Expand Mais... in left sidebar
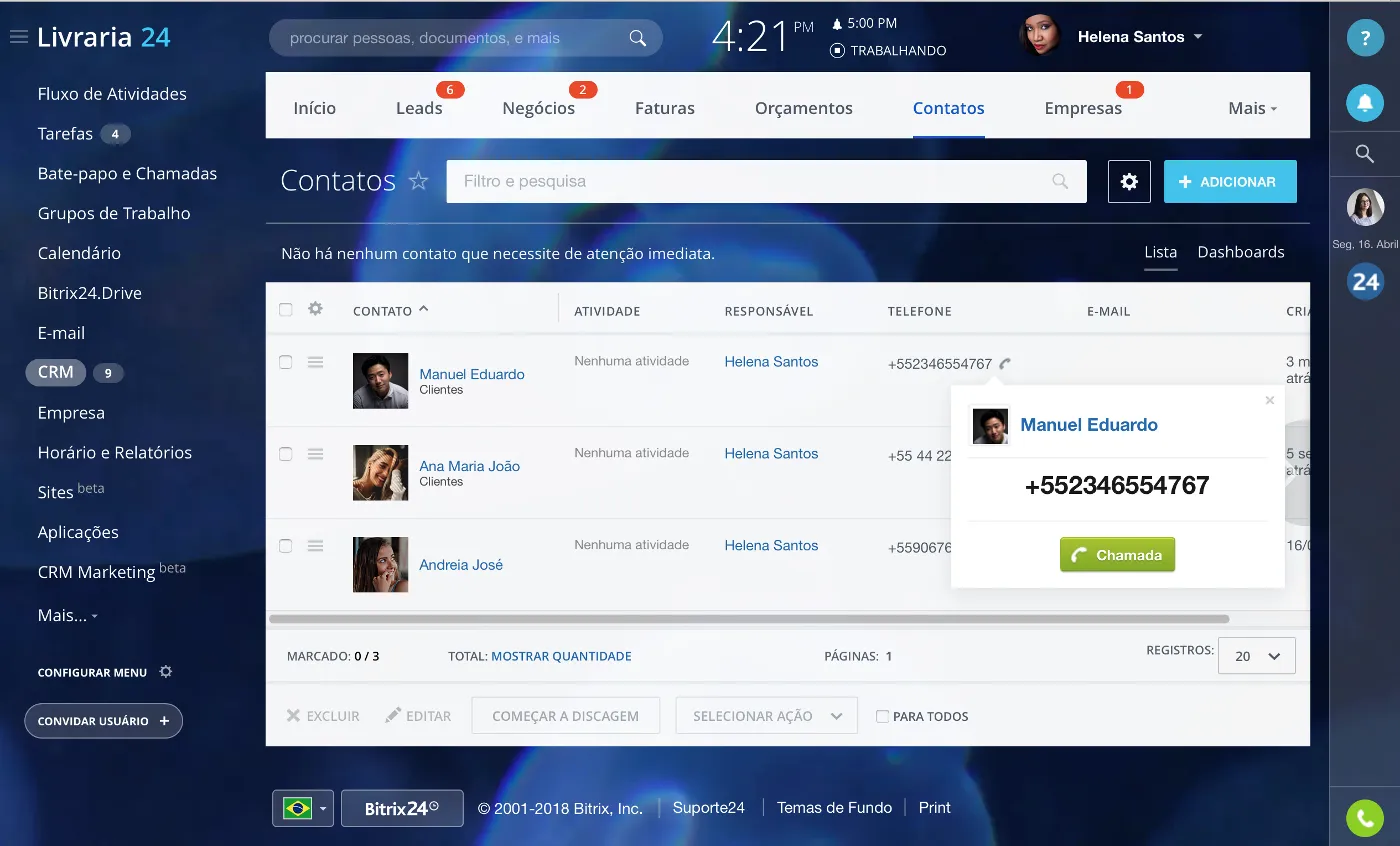 pyautogui.click(x=68, y=615)
